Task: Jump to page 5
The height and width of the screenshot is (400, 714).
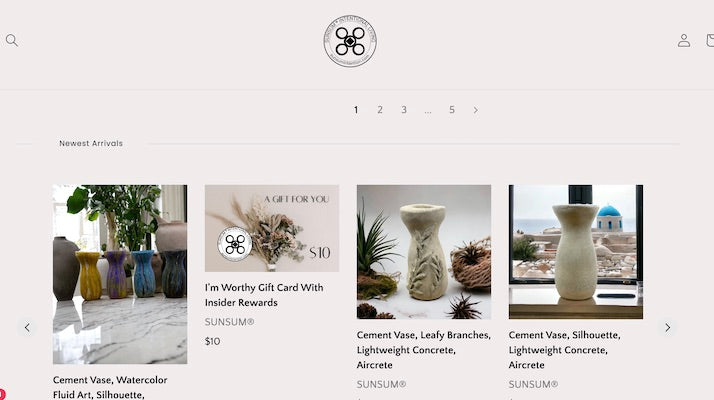Action: (452, 110)
